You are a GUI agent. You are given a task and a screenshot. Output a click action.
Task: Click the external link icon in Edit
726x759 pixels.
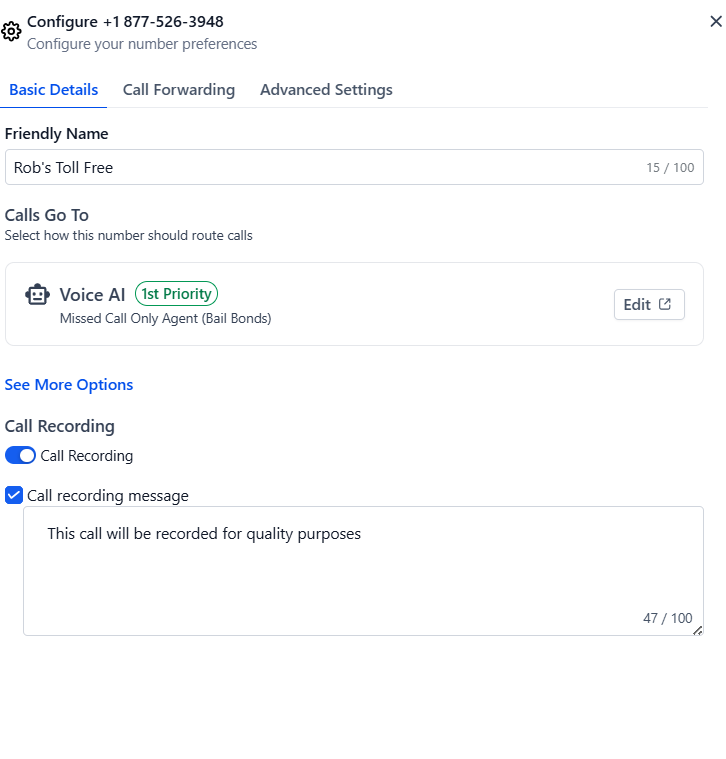pyautogui.click(x=665, y=304)
